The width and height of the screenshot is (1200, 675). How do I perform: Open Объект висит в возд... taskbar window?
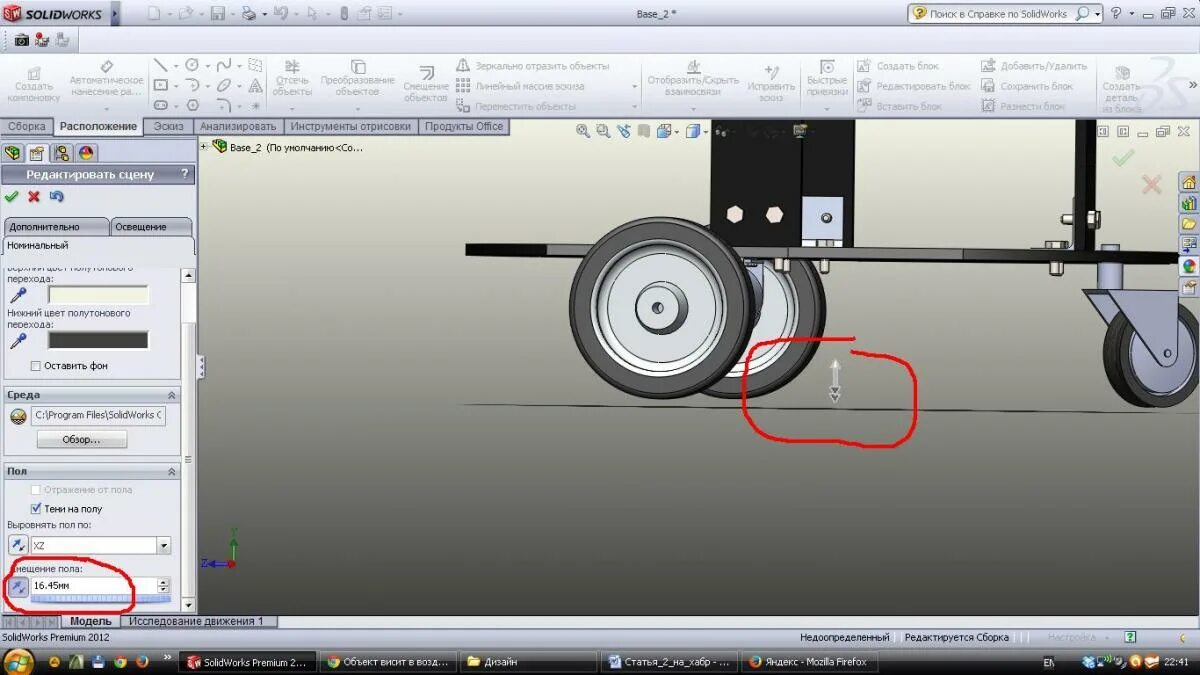coord(390,662)
